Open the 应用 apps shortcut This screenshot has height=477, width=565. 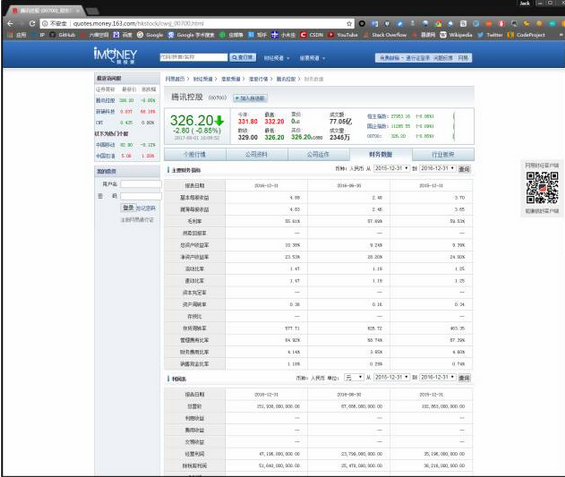[17, 35]
